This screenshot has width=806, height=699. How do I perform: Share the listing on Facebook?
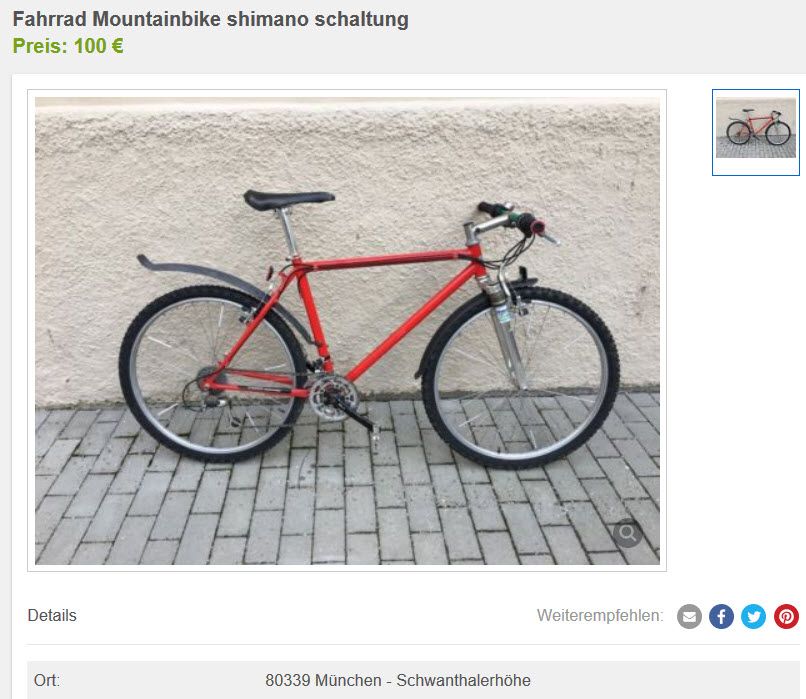click(x=721, y=616)
